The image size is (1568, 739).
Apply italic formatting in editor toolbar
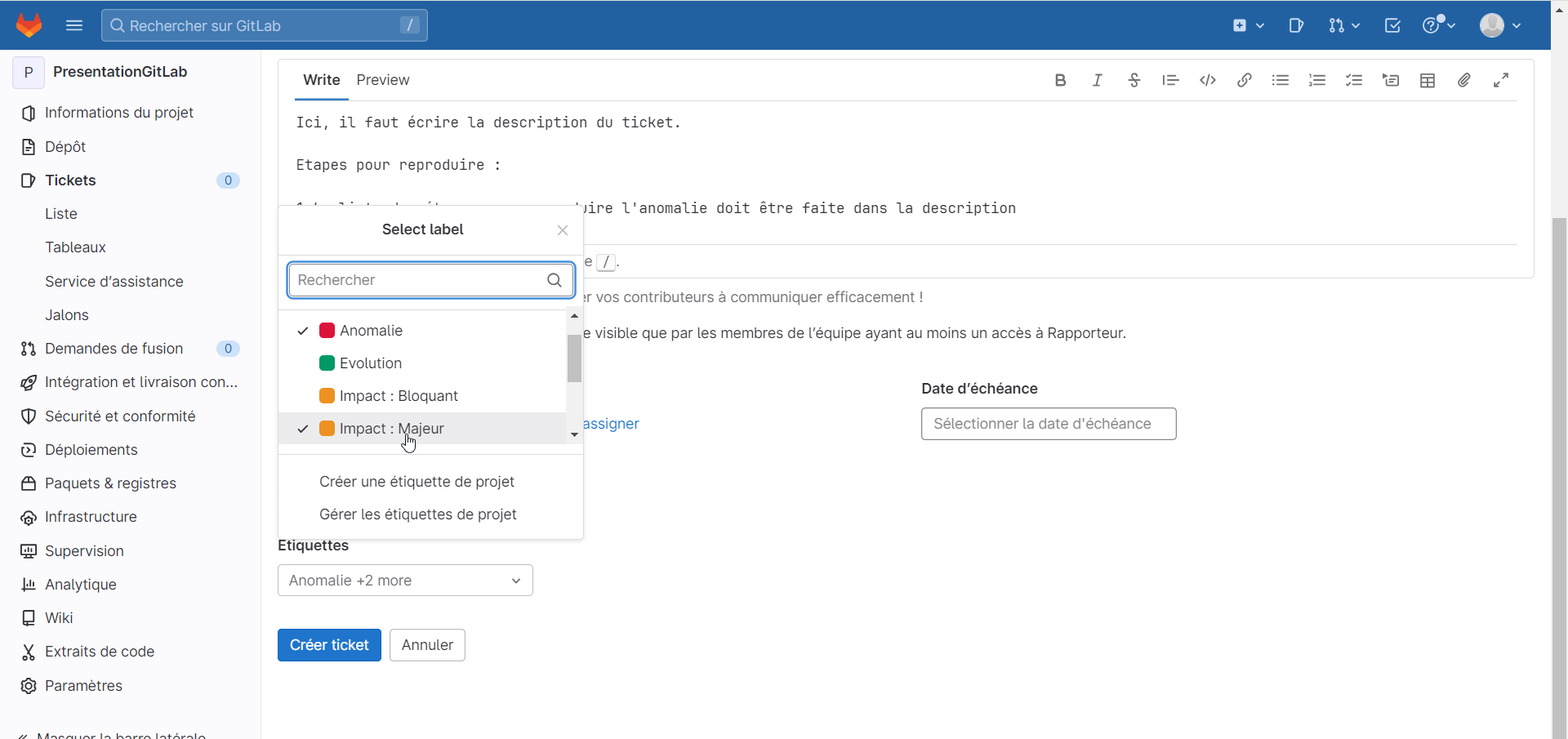click(x=1097, y=80)
